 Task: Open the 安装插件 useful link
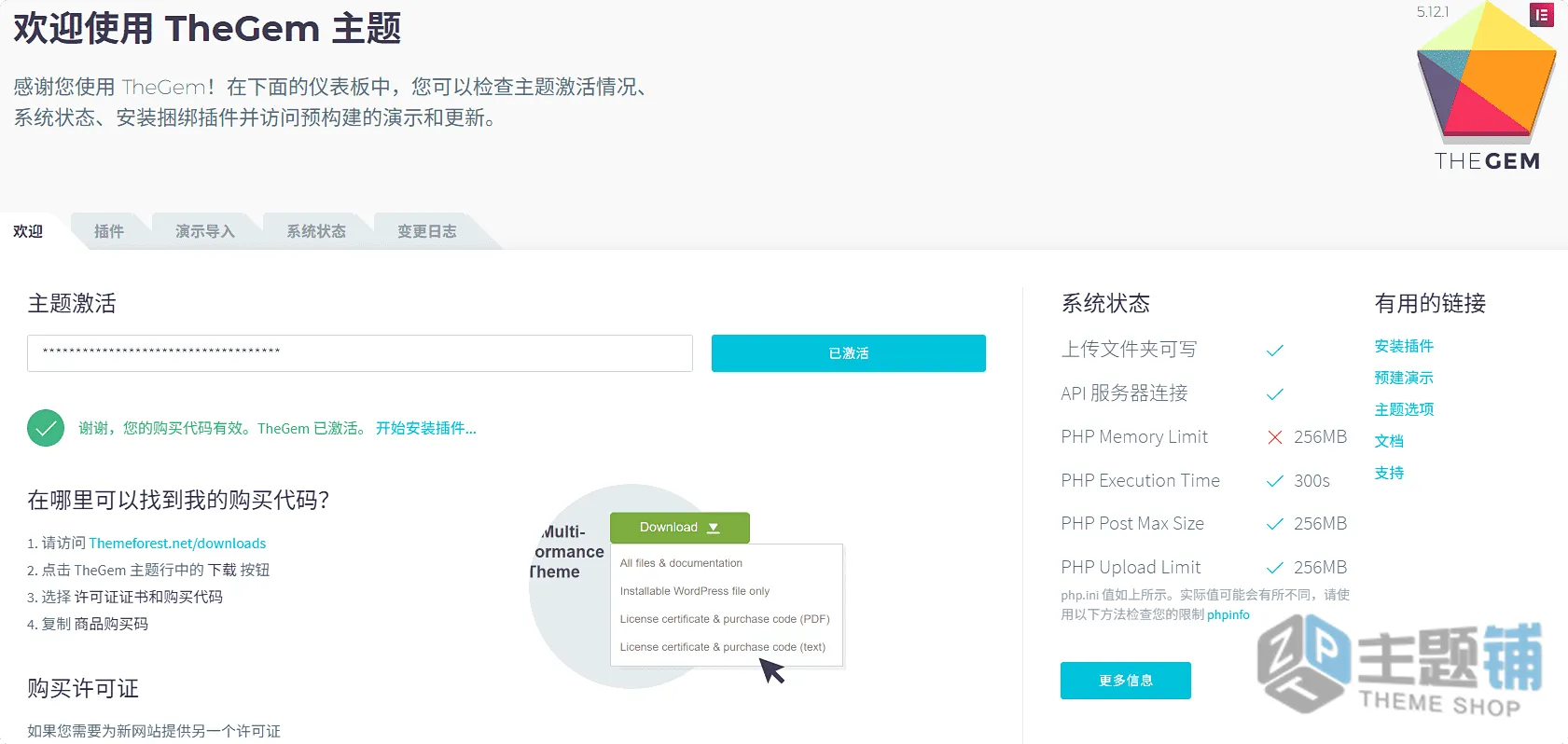pos(1404,346)
